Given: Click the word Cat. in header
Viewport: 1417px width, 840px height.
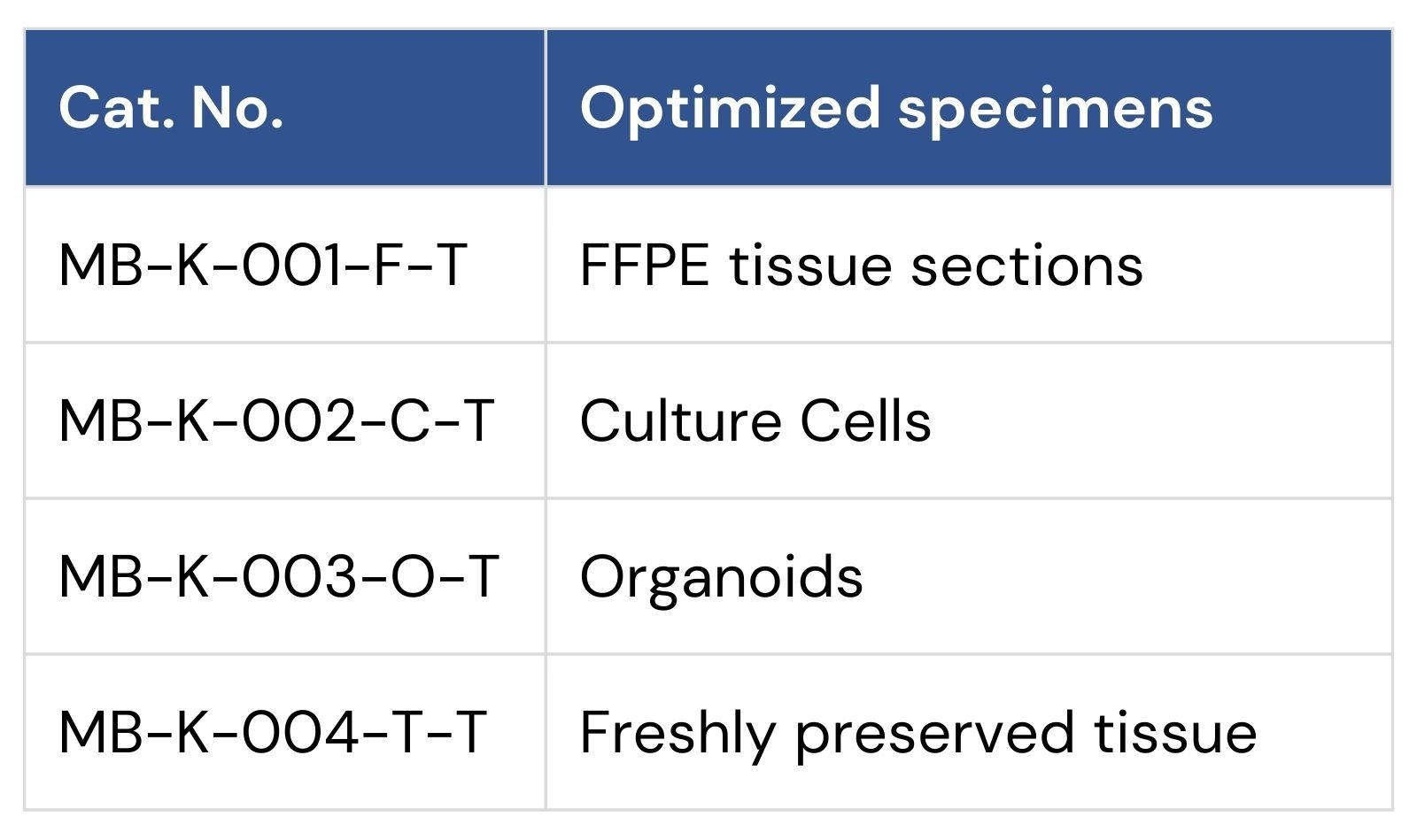Looking at the screenshot, I should tap(116, 108).
